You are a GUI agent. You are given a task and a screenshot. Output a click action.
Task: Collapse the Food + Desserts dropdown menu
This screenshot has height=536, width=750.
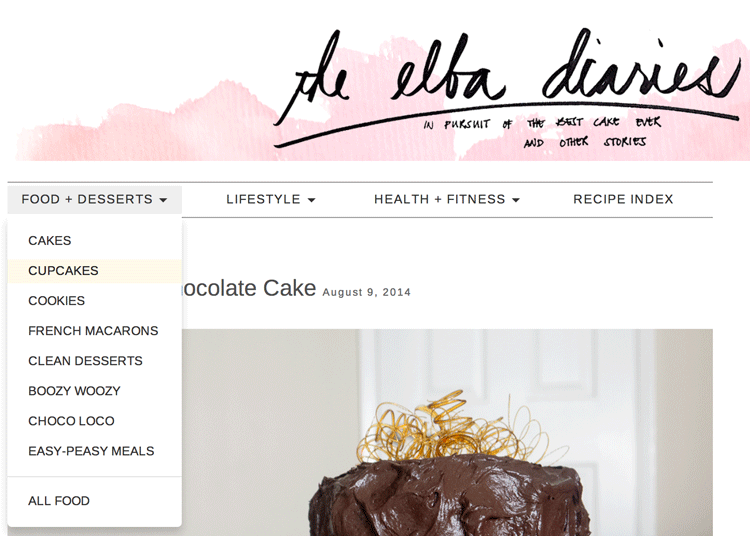[95, 199]
